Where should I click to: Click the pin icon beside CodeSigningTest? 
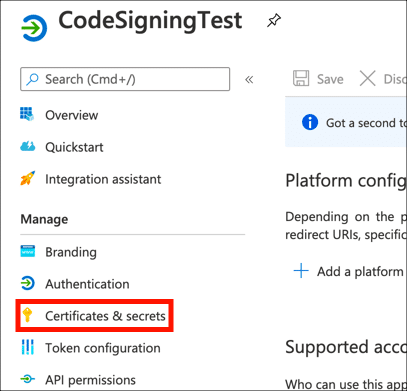click(x=274, y=21)
